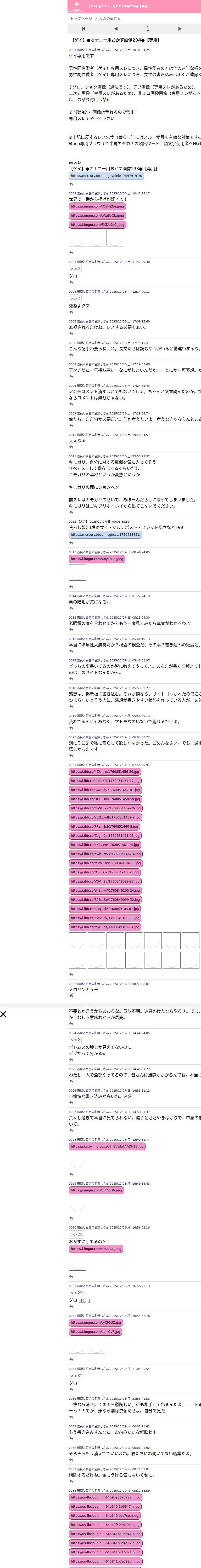Click the reply arrow under post 0016
The image size is (201, 1568).
point(71,651)
